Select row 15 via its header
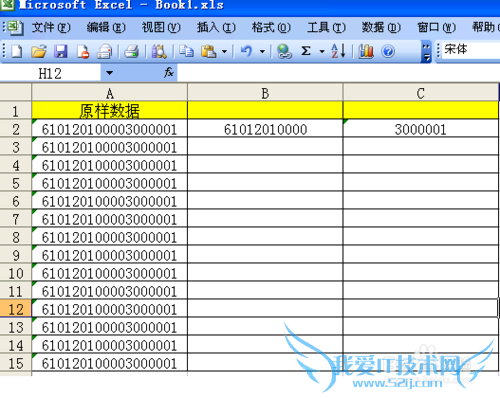 [16, 363]
